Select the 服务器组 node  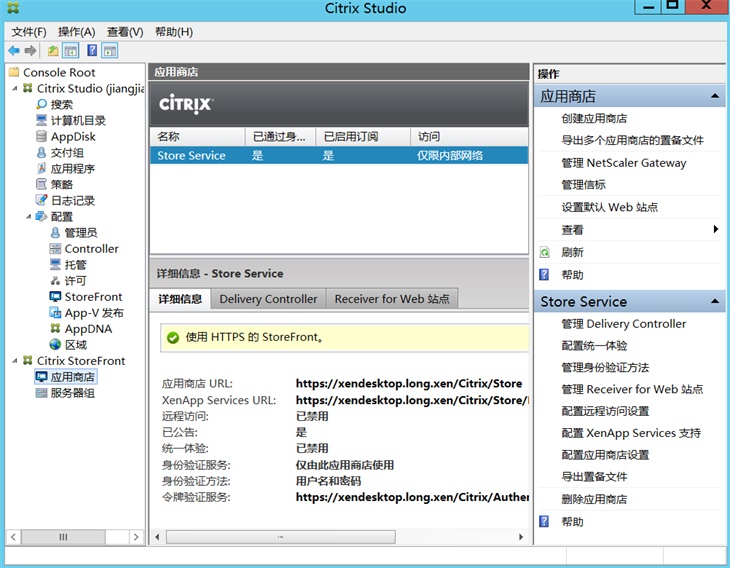pos(73,393)
